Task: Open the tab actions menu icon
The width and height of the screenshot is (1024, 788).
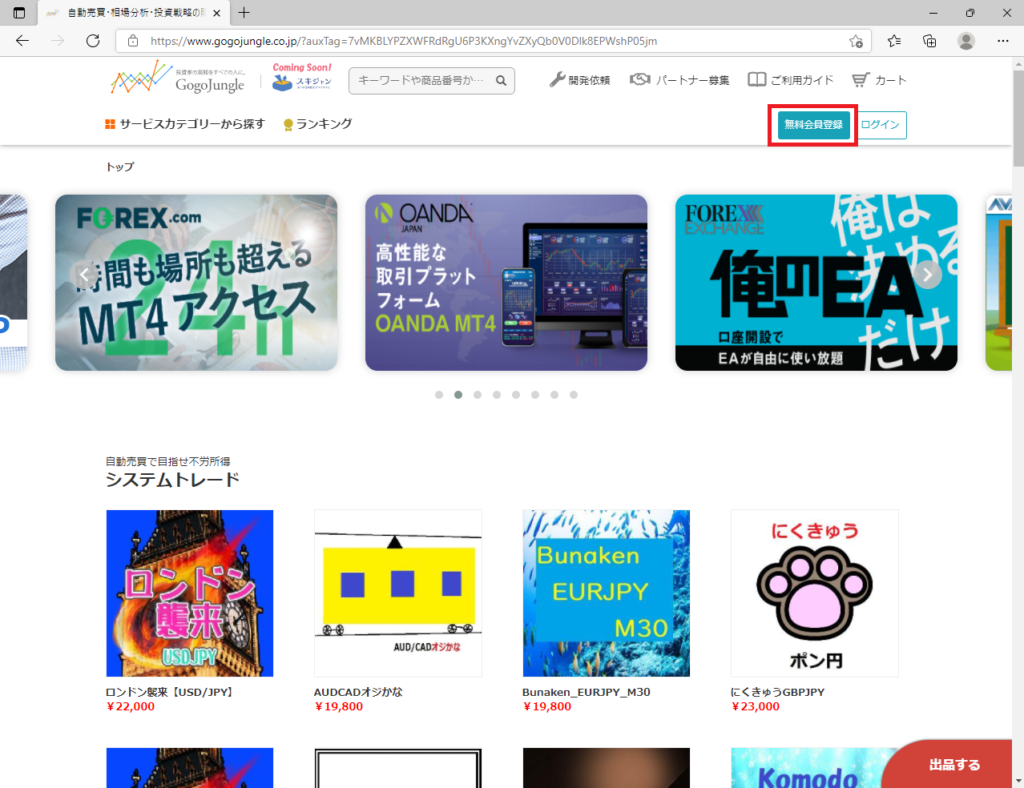Action: tap(19, 12)
